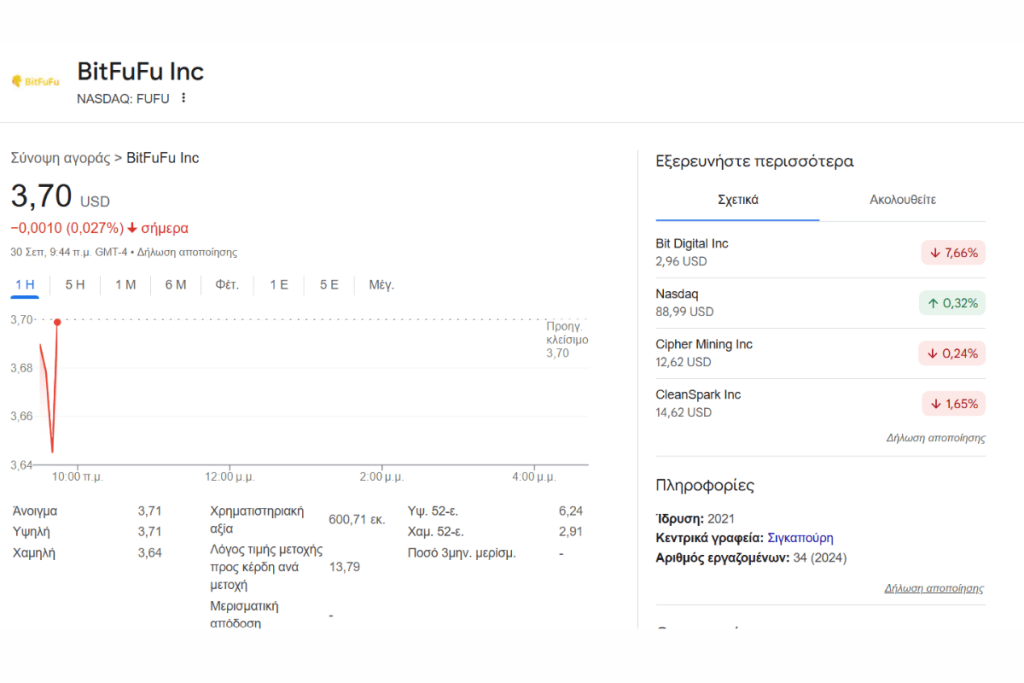Click the Υψ. 52-ε. value 6,24

tap(571, 511)
